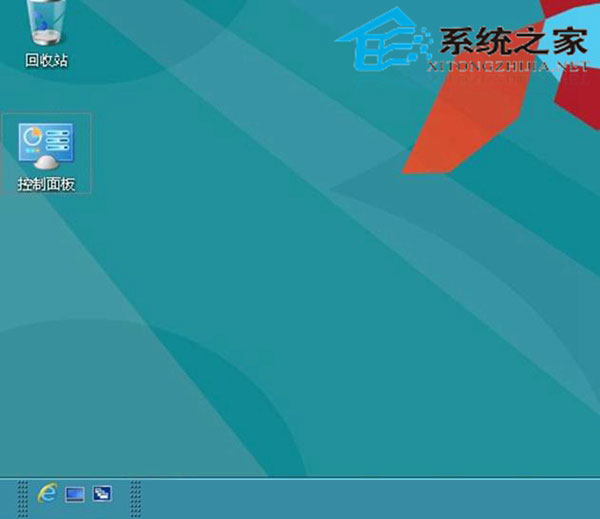The height and width of the screenshot is (519, 600).
Task: Click the 控制面板 label under the icon
Action: point(47,184)
